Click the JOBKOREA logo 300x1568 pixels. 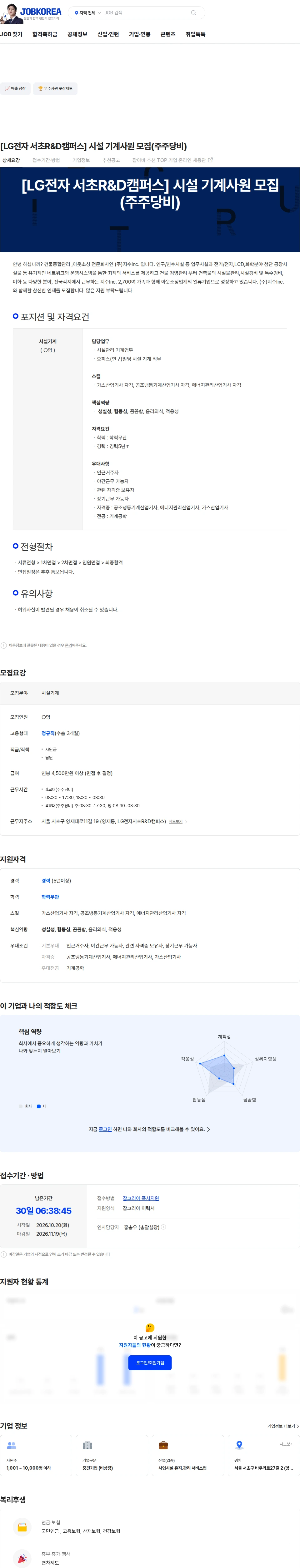[x=41, y=12]
